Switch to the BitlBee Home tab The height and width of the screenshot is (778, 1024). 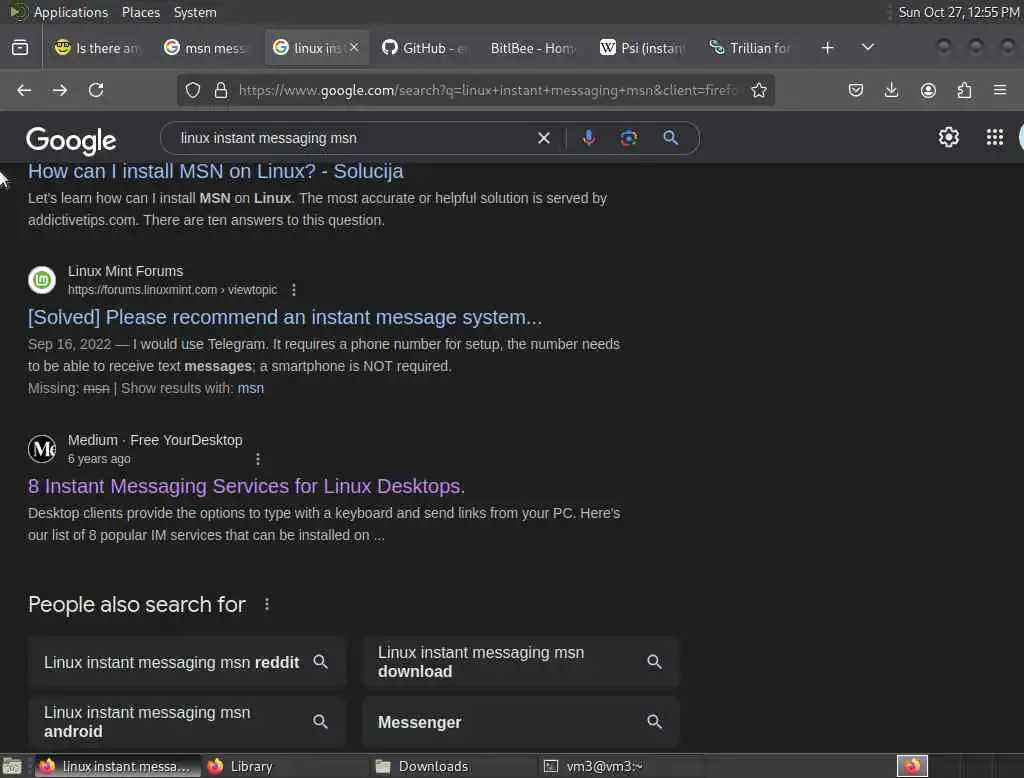(x=534, y=48)
